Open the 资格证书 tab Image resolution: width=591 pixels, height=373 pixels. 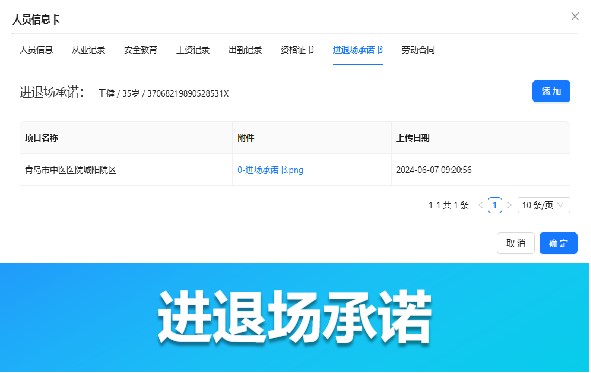297,50
